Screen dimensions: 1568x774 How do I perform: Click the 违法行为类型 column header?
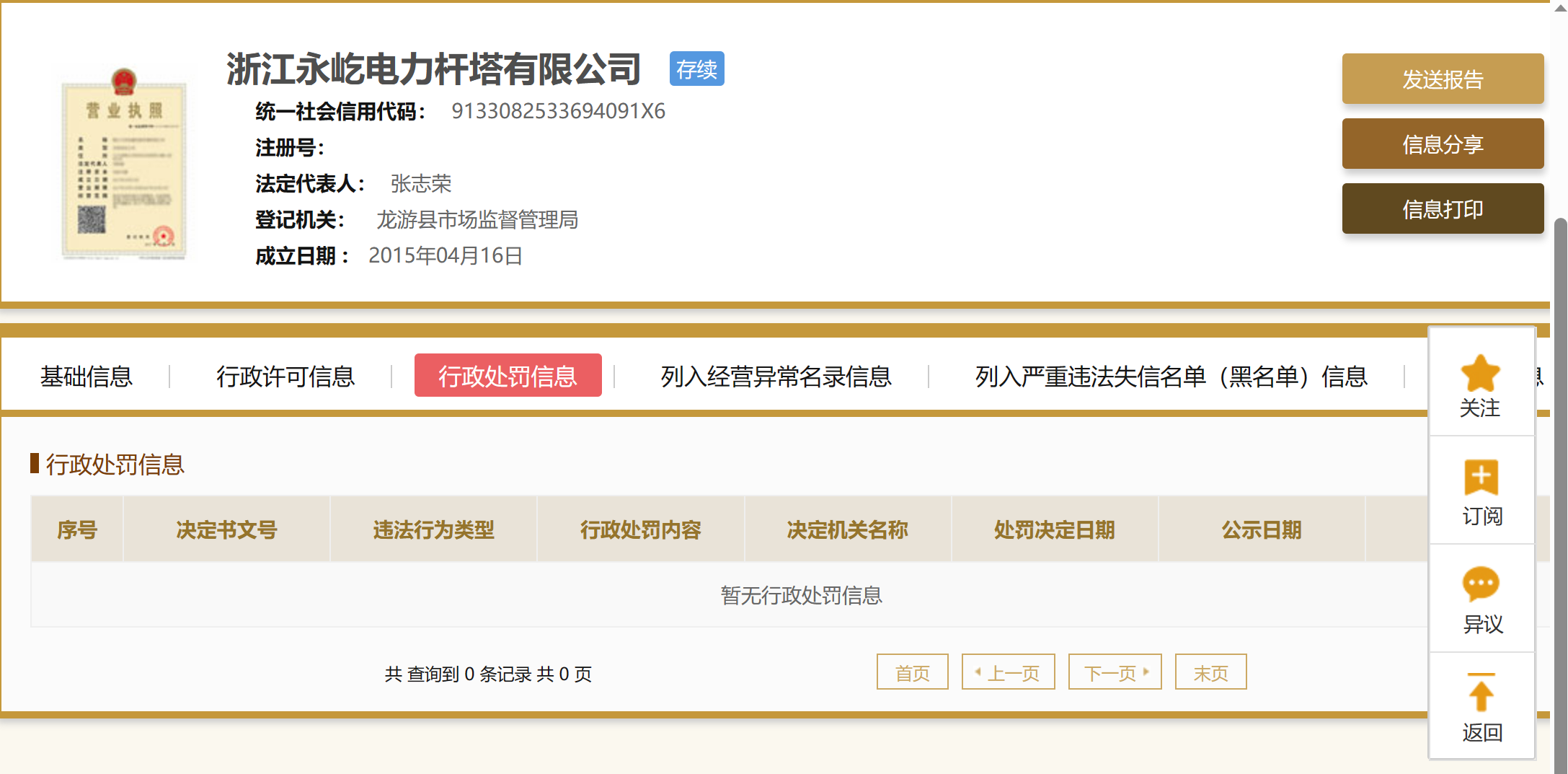click(x=433, y=529)
